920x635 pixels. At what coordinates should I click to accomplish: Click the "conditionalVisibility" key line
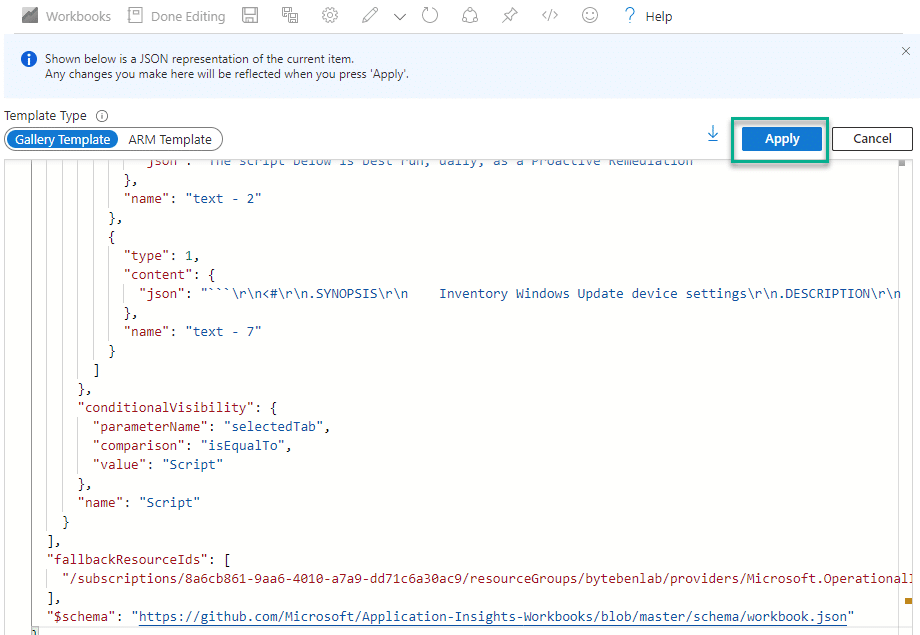pos(177,407)
